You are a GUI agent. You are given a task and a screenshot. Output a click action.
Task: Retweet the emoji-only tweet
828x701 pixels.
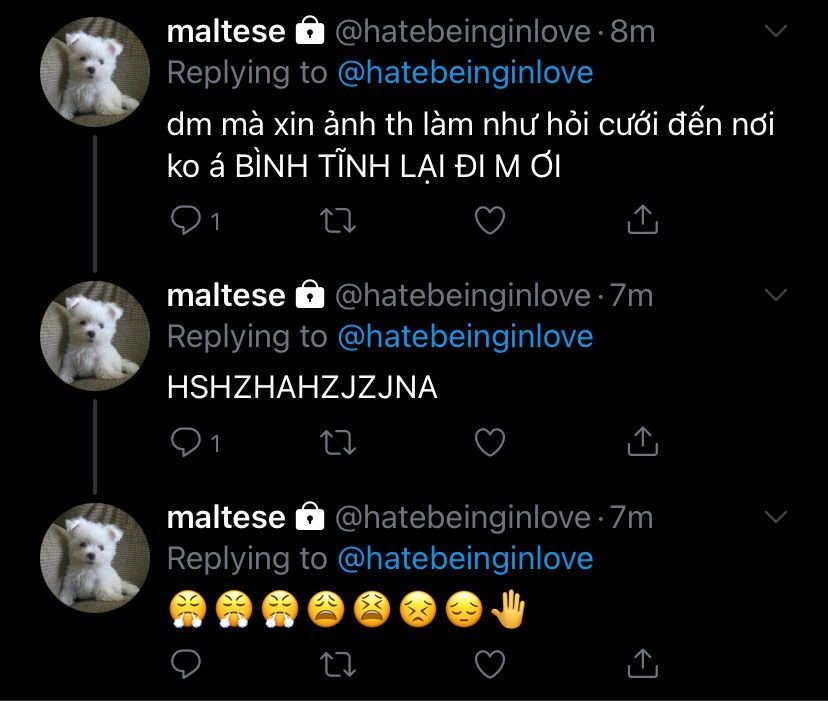(340, 662)
